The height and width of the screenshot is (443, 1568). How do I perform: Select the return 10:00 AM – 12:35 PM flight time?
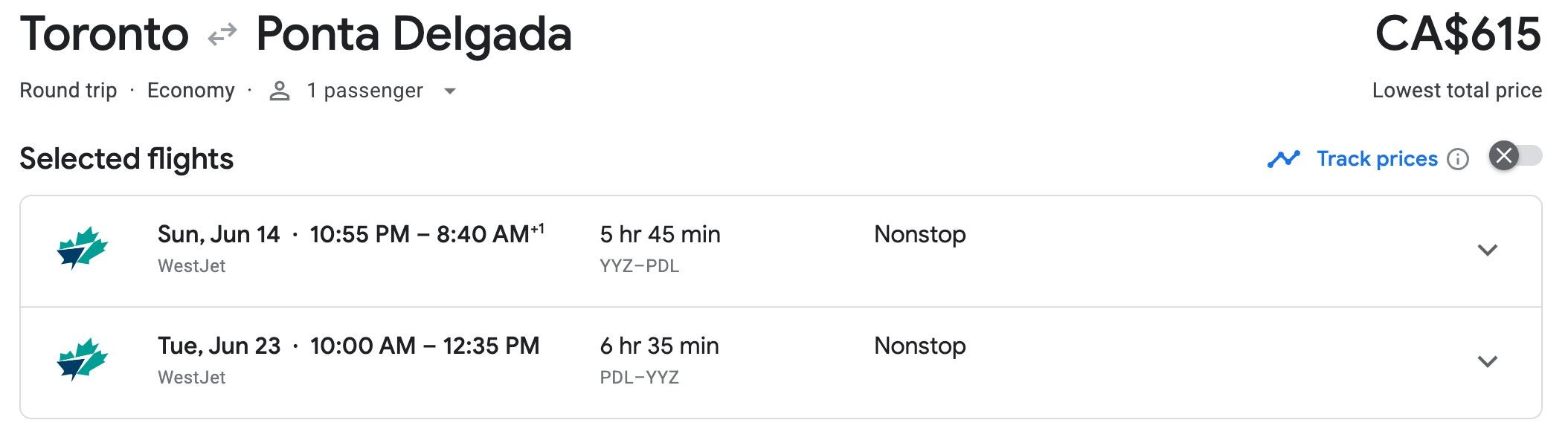point(424,346)
